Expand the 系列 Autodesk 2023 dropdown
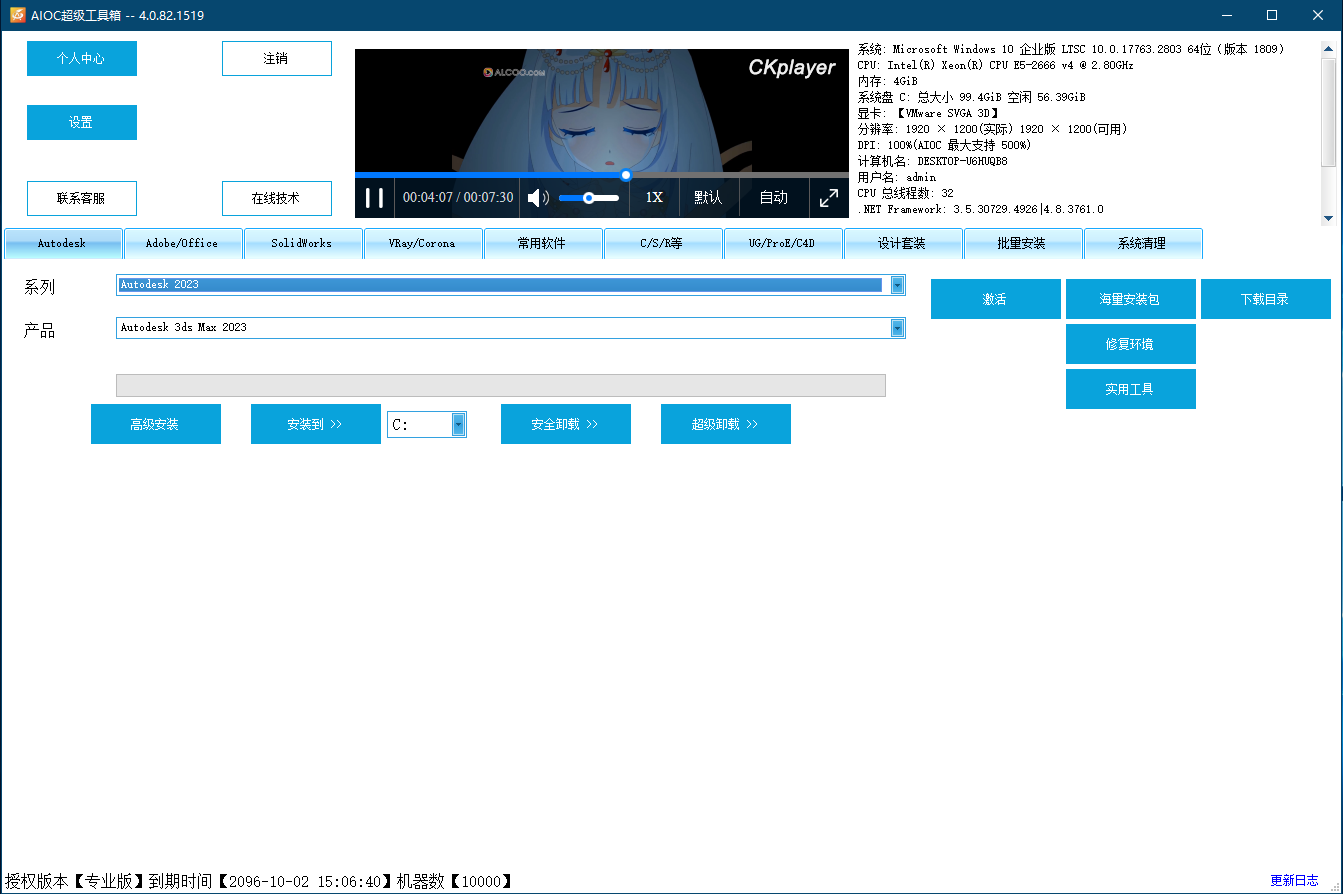This screenshot has height=894, width=1343. (x=897, y=285)
